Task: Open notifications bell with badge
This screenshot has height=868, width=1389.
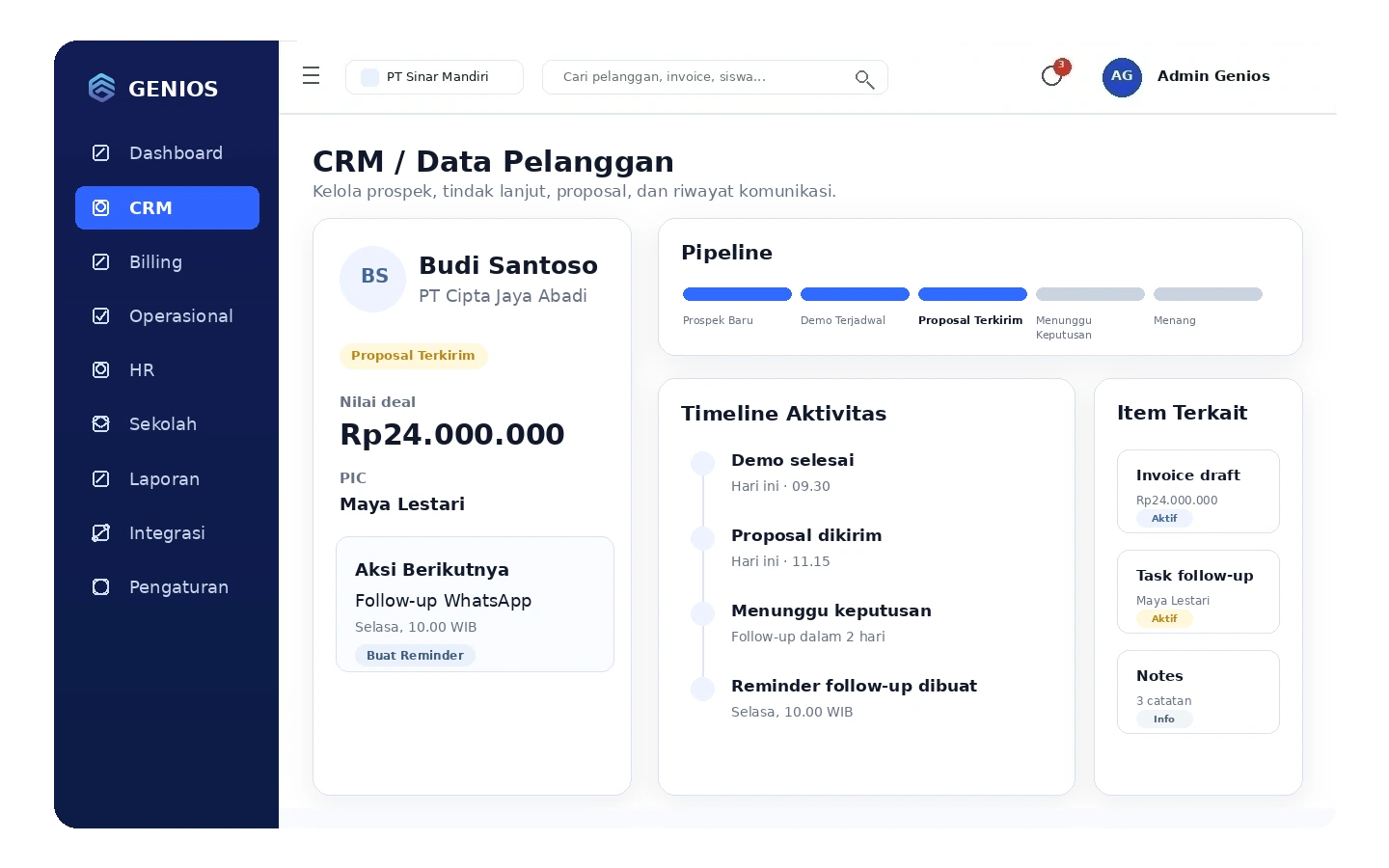Action: 1055,73
